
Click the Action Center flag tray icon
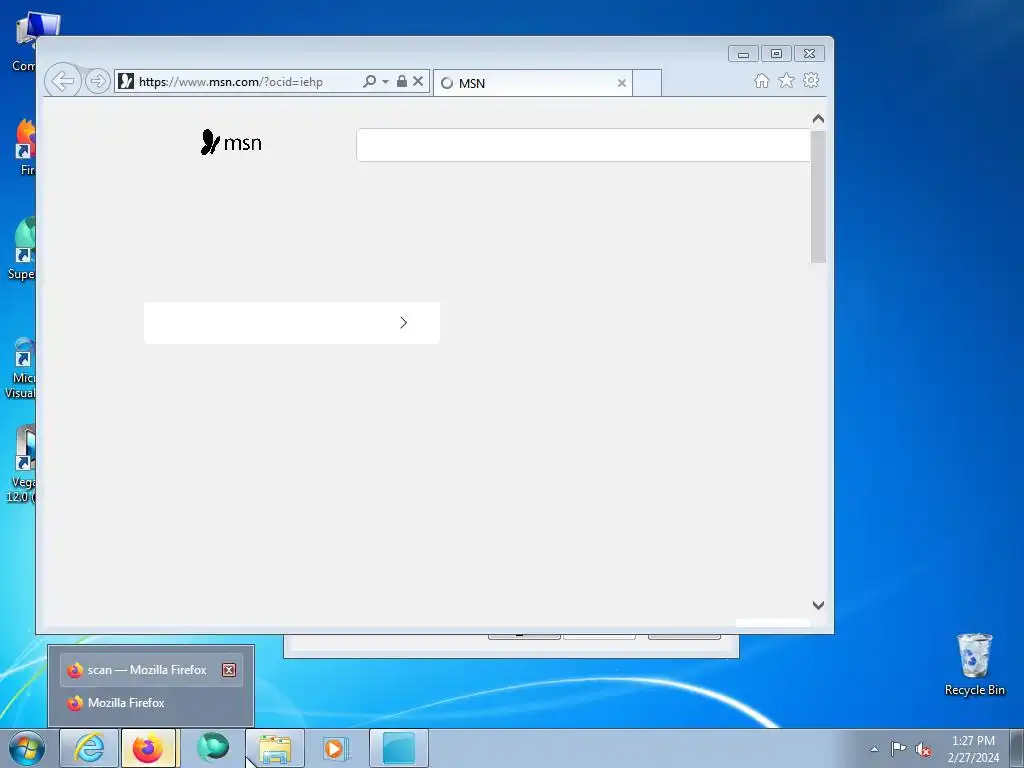click(899, 748)
